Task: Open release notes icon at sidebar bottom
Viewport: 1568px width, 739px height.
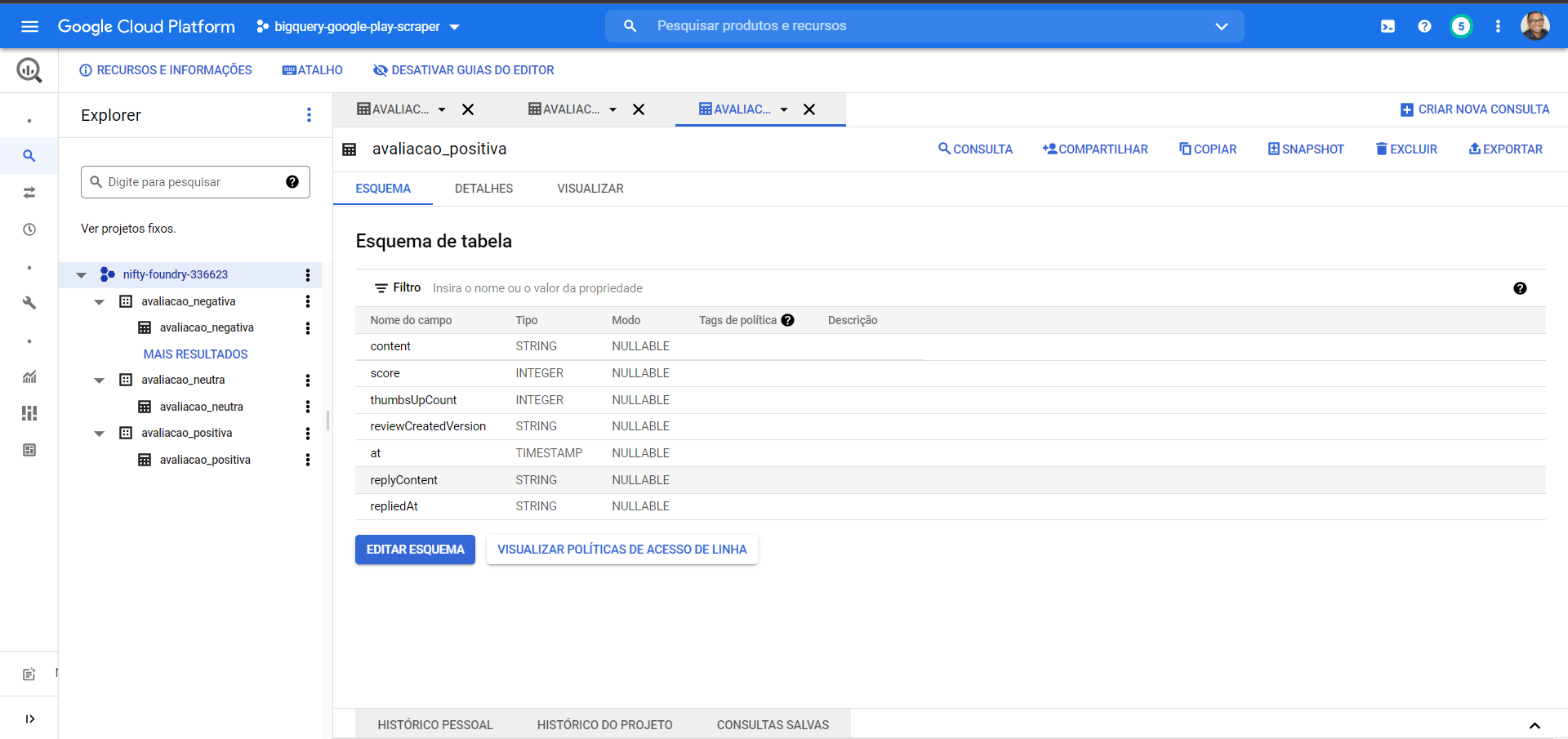Action: pyautogui.click(x=29, y=674)
